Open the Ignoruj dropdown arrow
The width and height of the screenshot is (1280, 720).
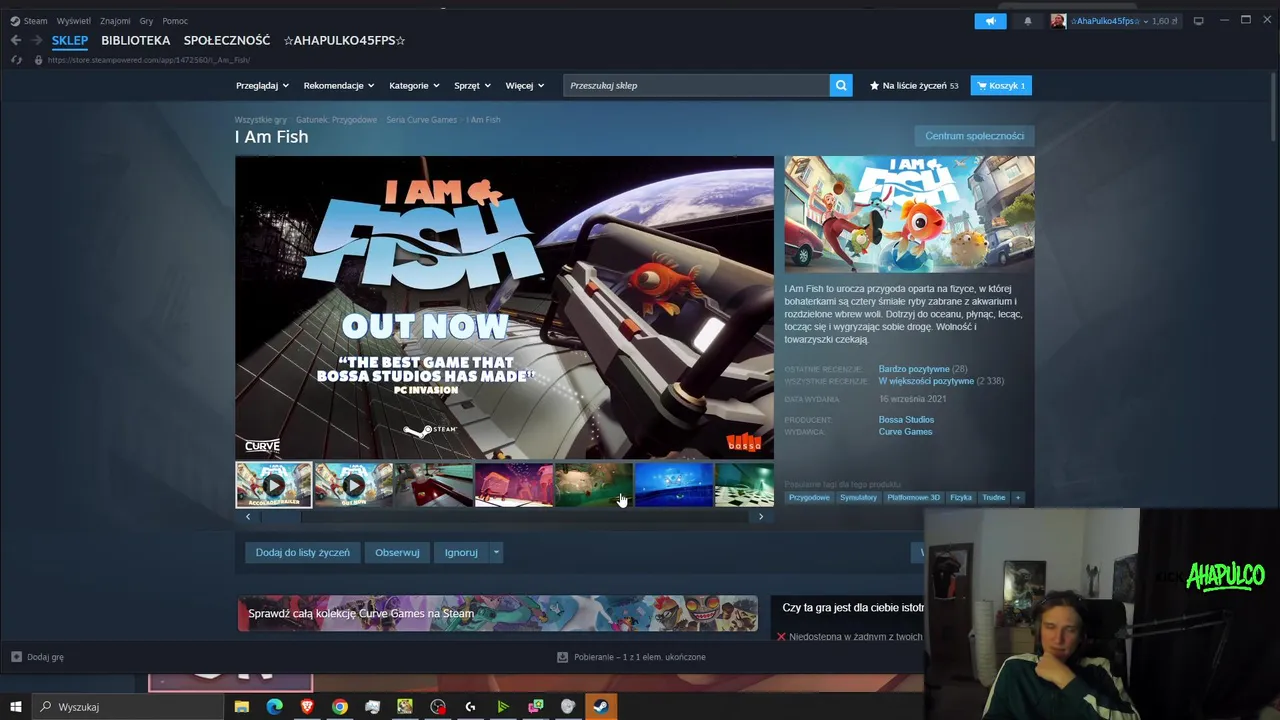496,552
